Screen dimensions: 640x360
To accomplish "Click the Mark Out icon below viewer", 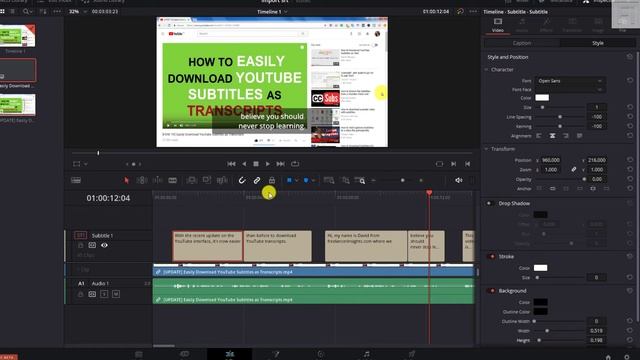I will click(x=467, y=164).
